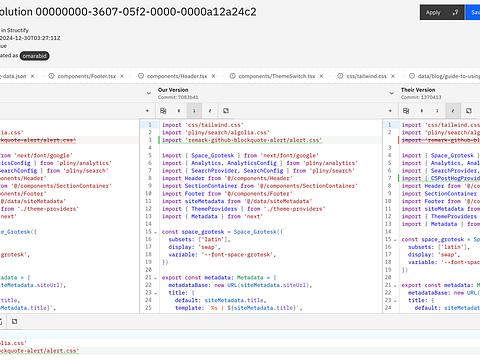Click the blue Save button

pos(473,12)
